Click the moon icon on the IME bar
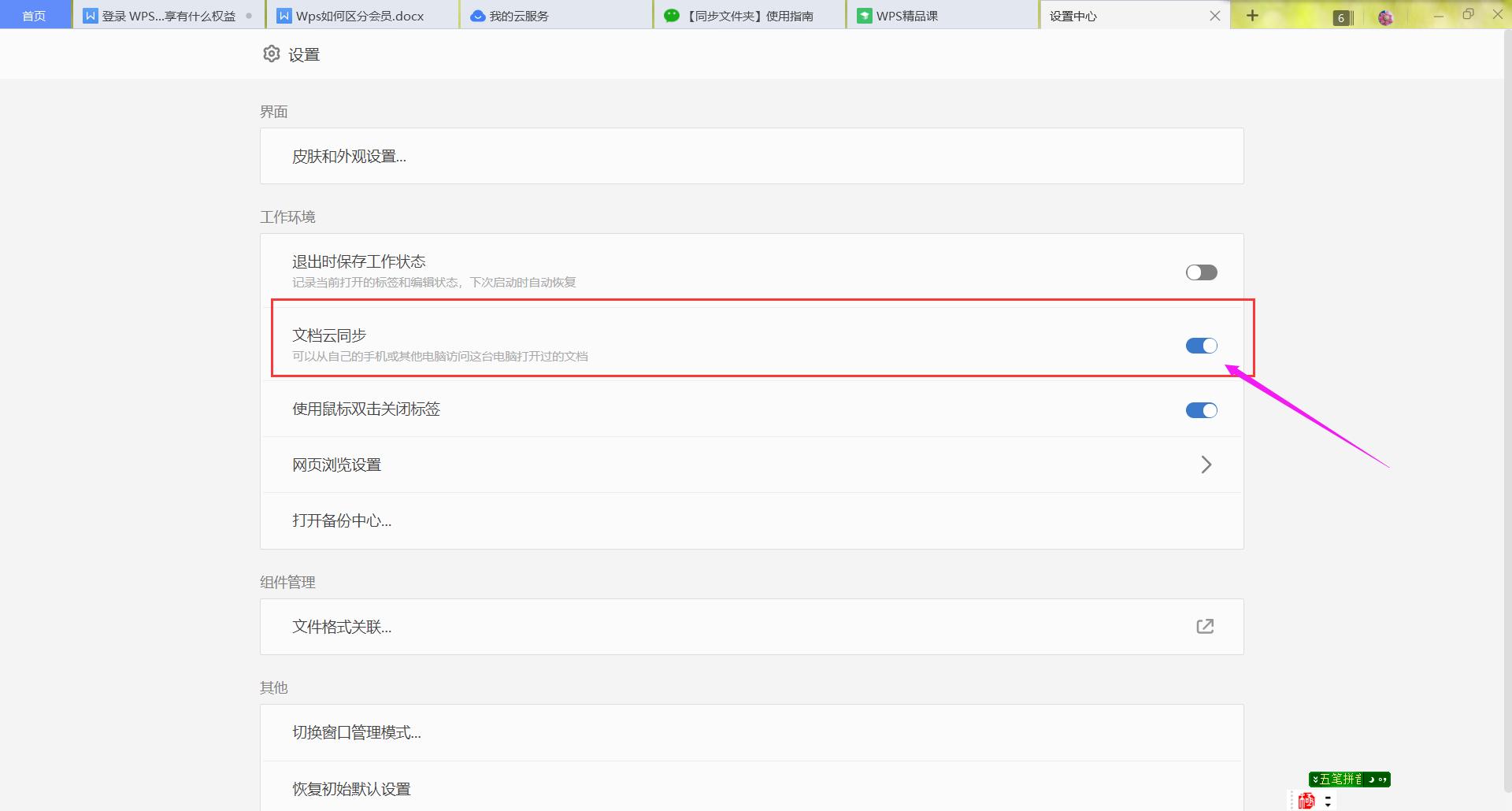 [1372, 780]
